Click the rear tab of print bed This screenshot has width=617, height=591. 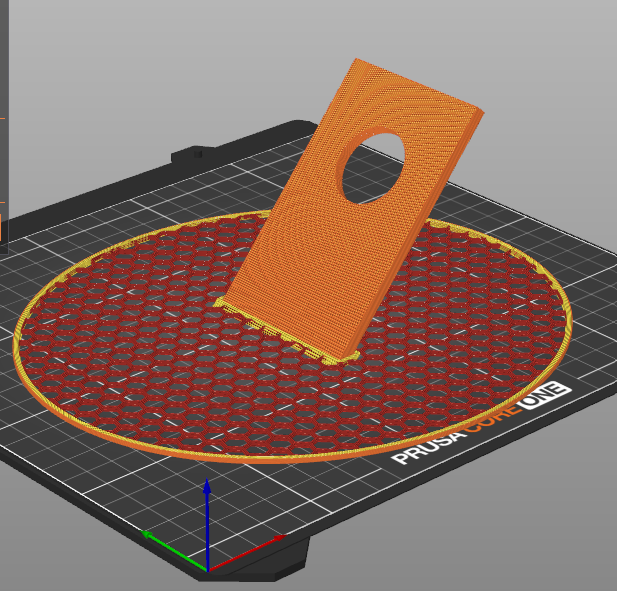point(195,153)
